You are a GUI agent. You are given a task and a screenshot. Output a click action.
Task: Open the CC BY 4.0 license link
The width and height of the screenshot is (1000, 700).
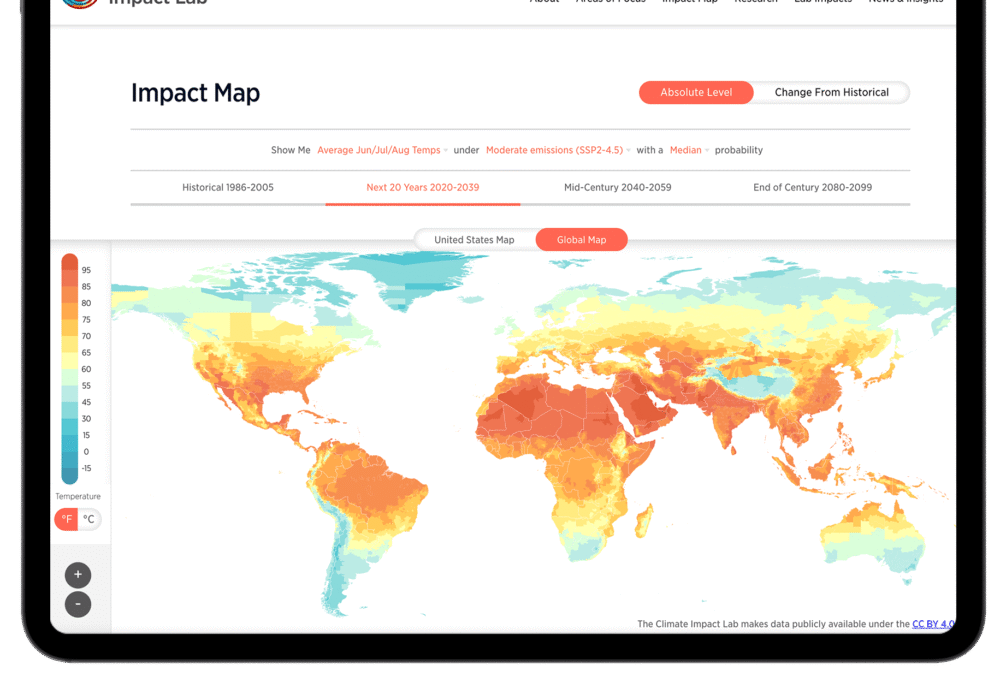click(933, 624)
